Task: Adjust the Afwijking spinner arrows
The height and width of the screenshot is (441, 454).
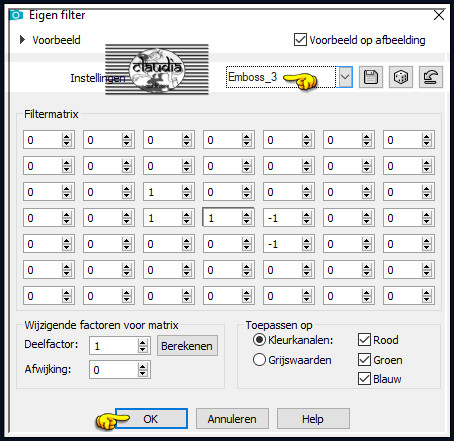Action: [x=143, y=370]
